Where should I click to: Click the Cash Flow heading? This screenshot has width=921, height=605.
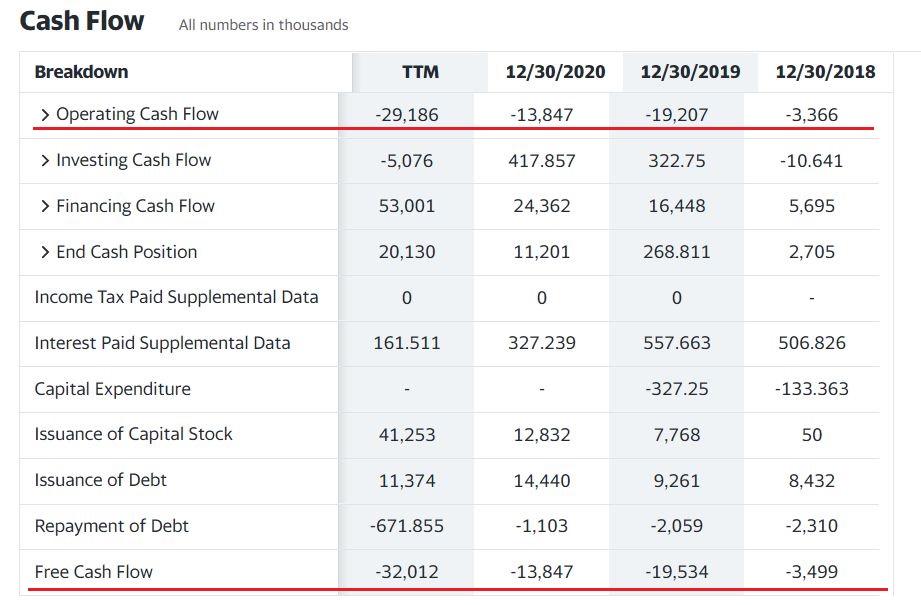point(82,21)
